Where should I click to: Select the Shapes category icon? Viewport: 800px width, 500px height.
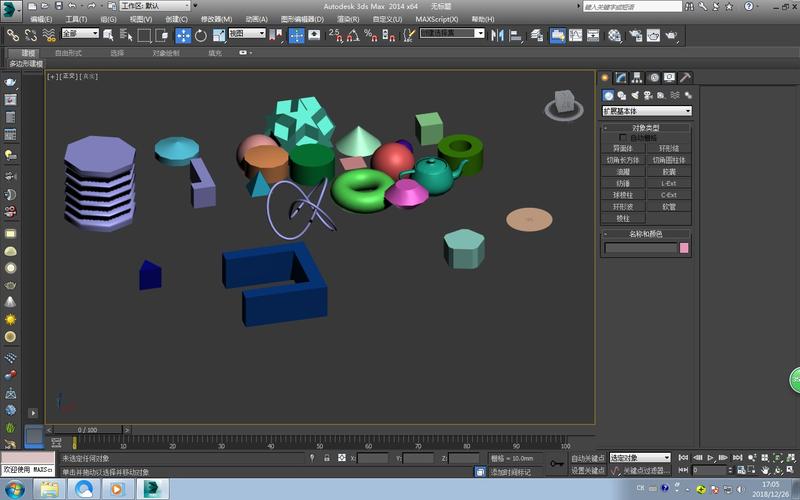coord(621,95)
